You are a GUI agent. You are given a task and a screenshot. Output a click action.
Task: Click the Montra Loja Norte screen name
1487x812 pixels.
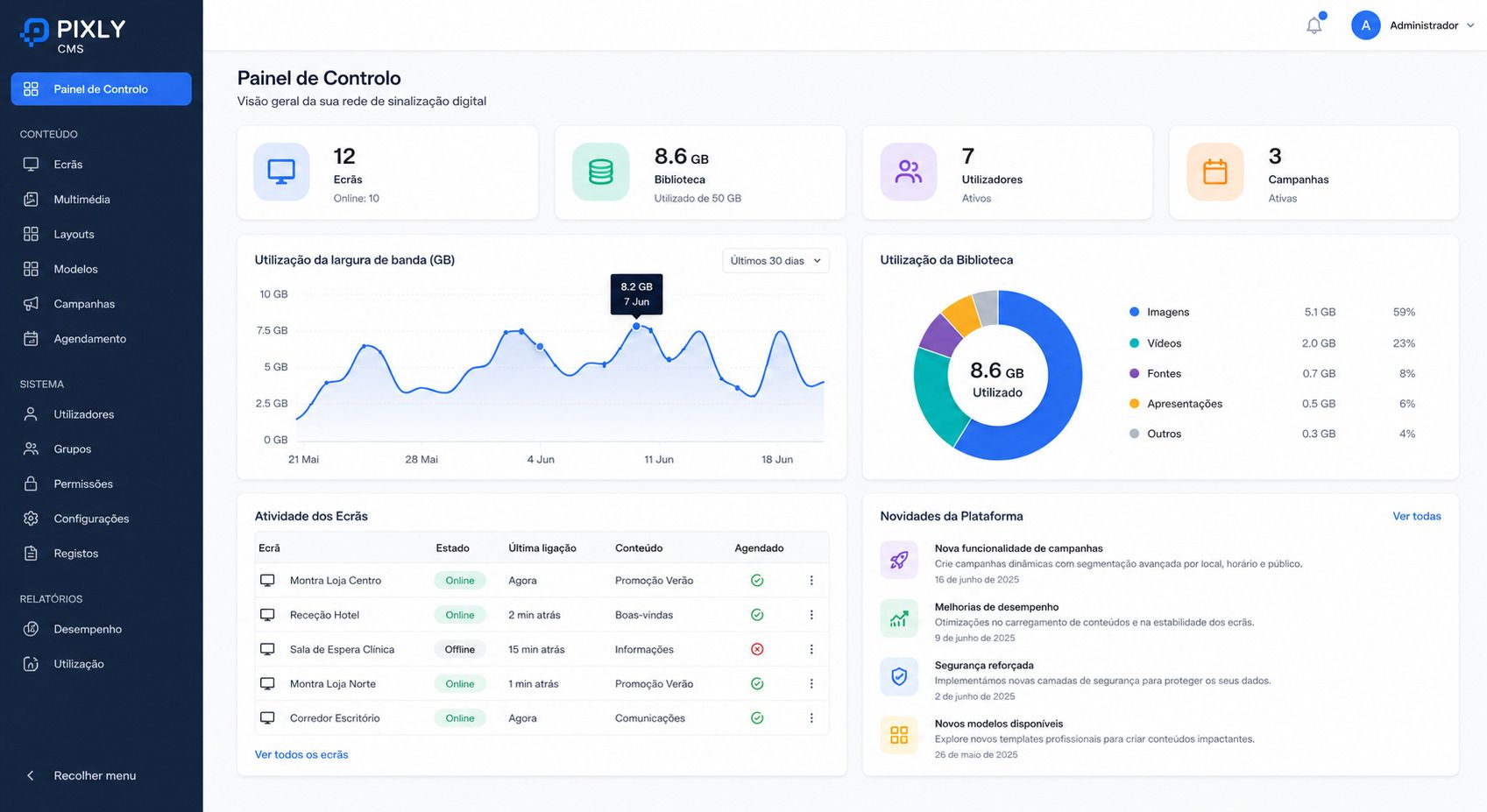pos(333,684)
